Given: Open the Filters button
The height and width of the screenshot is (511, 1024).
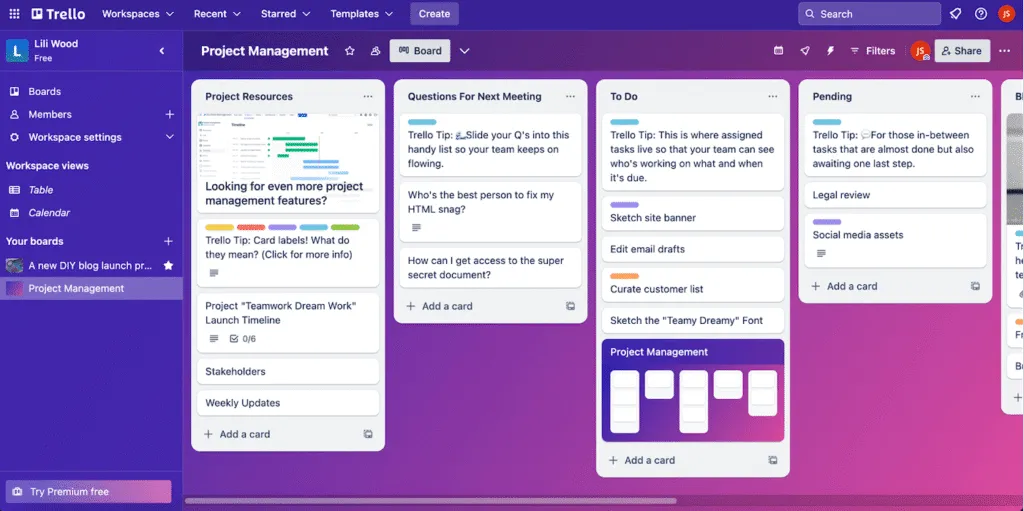Looking at the screenshot, I should tap(872, 50).
